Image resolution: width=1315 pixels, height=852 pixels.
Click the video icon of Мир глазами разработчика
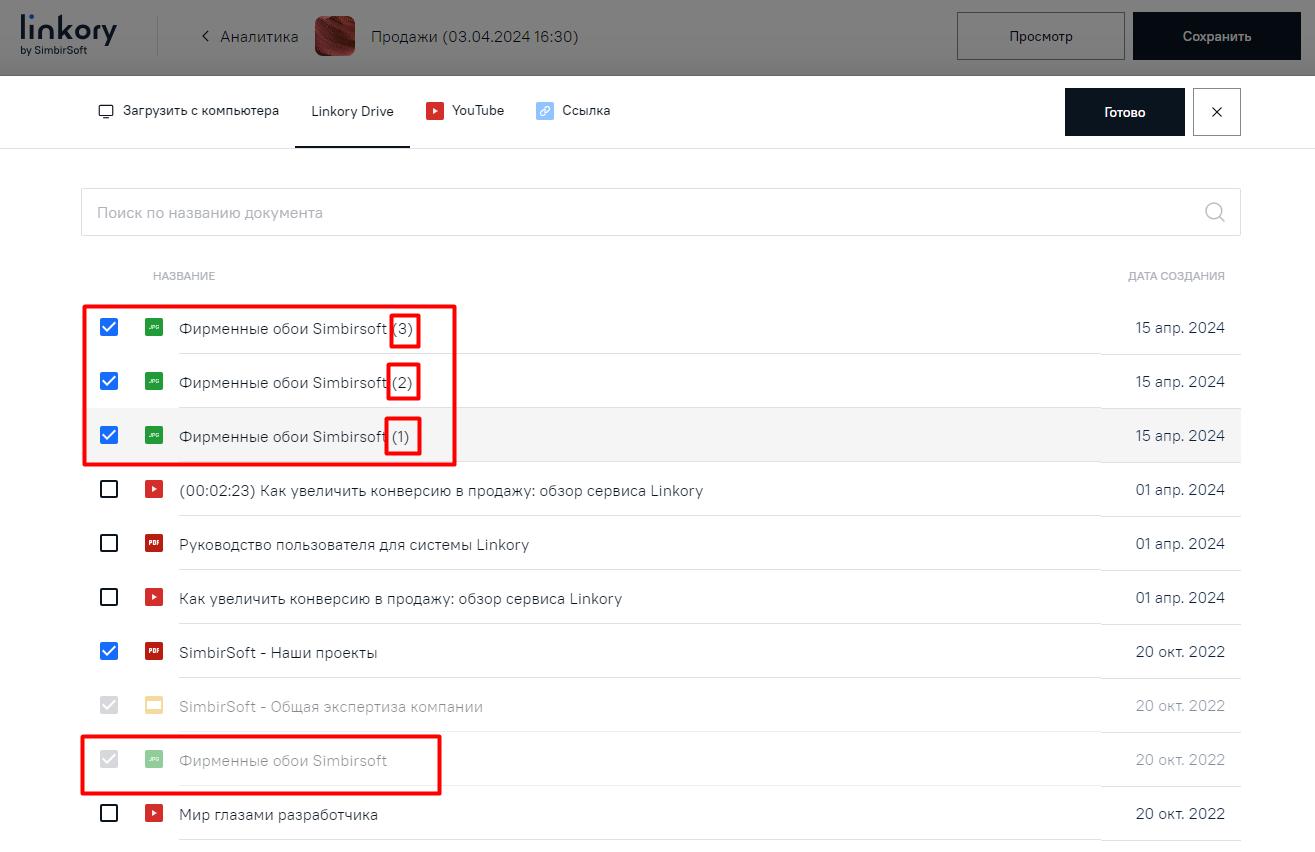pos(153,813)
